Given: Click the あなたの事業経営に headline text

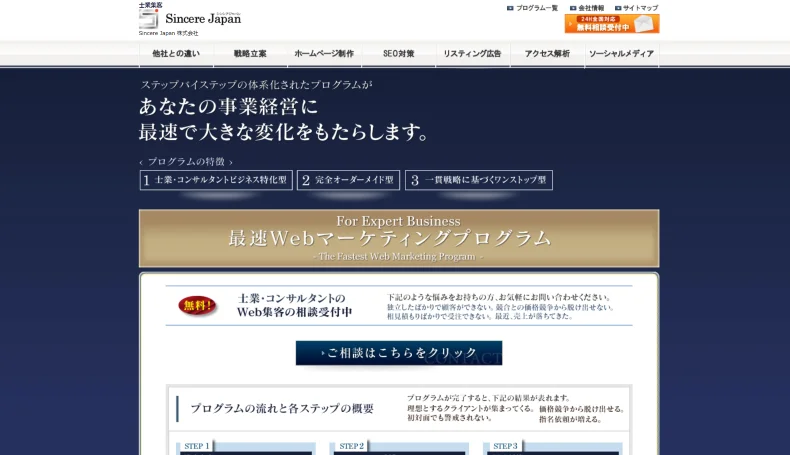Looking at the screenshot, I should pos(229,106).
